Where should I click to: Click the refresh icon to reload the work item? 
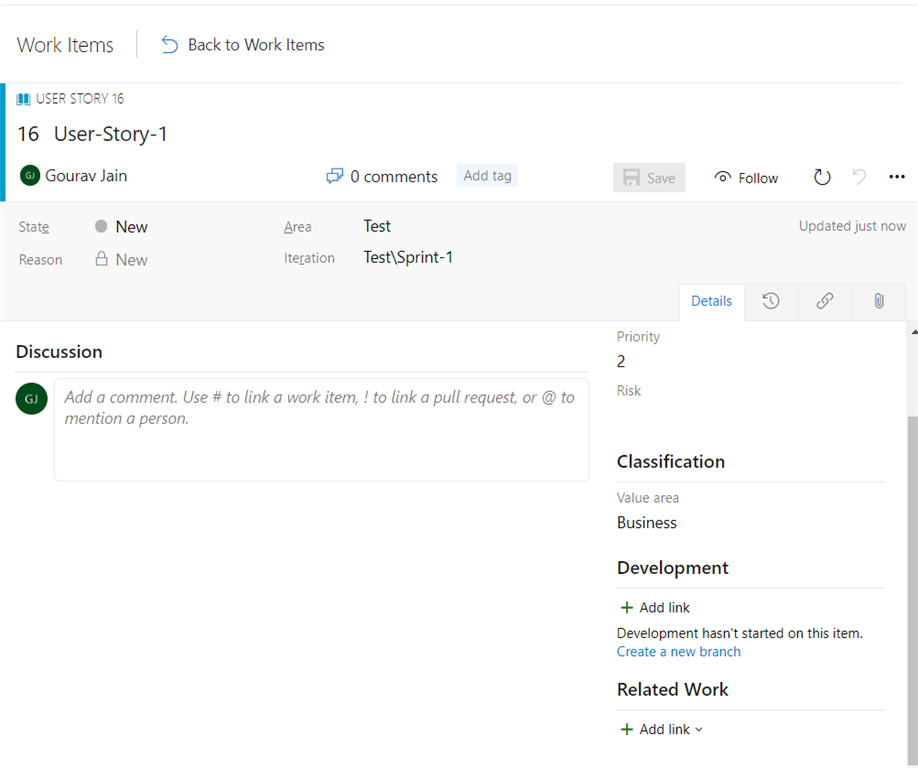click(822, 177)
